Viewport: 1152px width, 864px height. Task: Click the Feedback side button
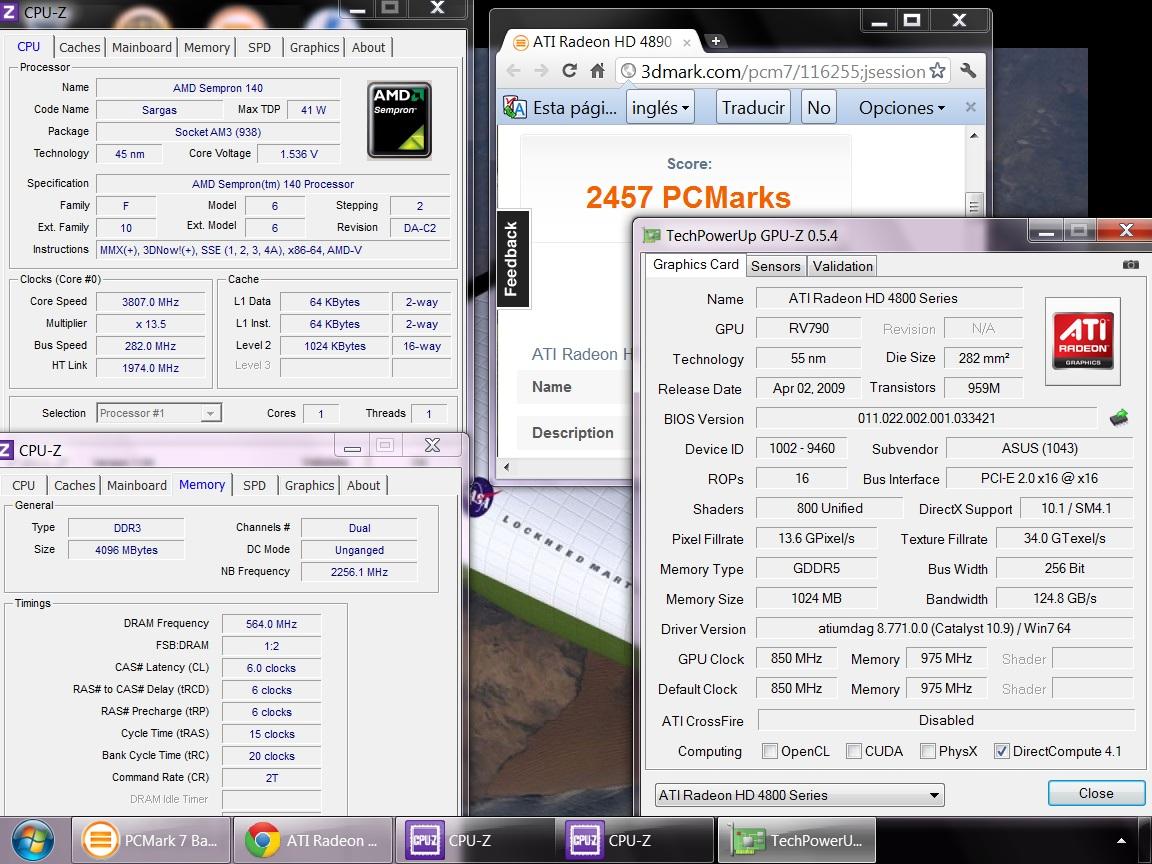(x=512, y=259)
